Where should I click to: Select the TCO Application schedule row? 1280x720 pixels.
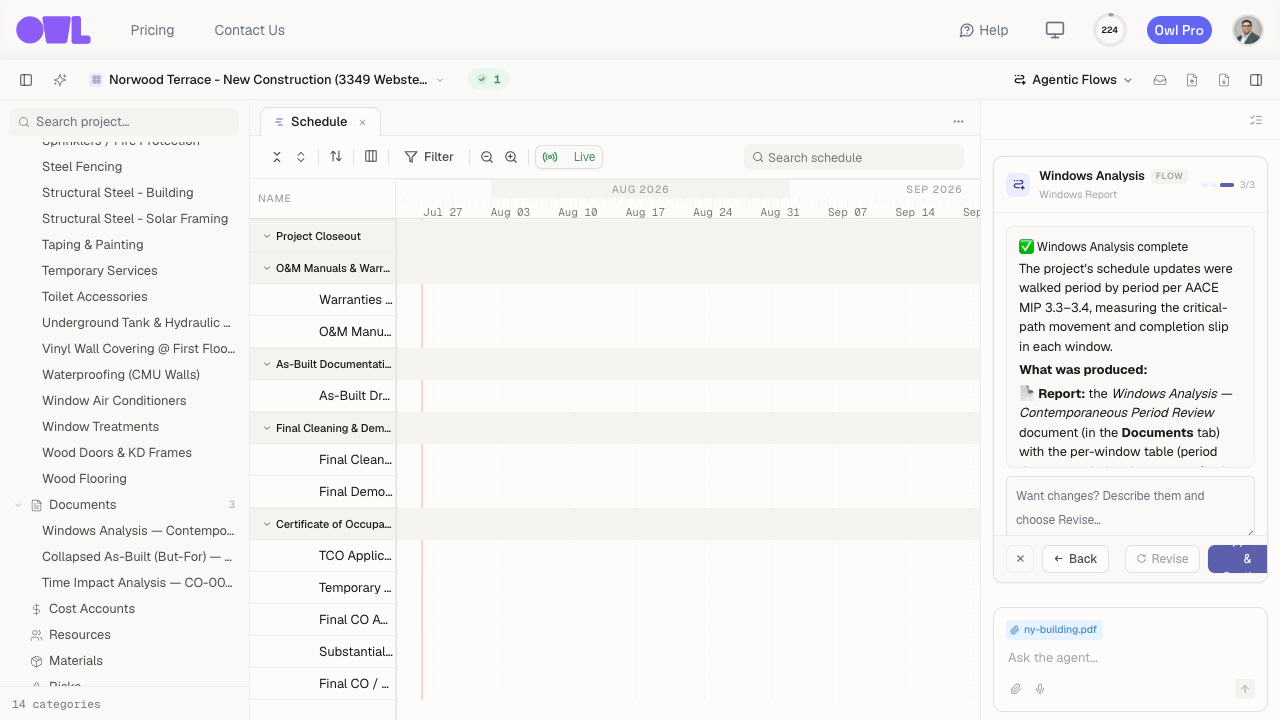(x=323, y=556)
